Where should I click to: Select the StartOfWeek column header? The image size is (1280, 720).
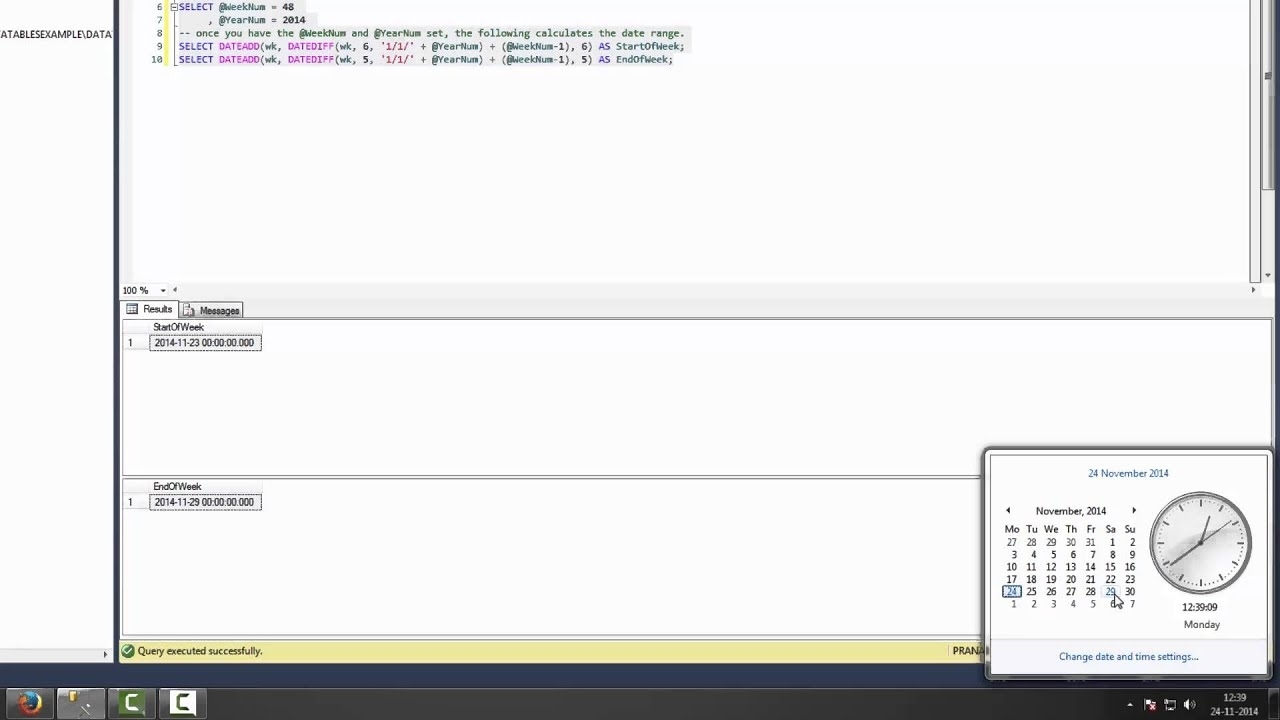click(x=205, y=328)
